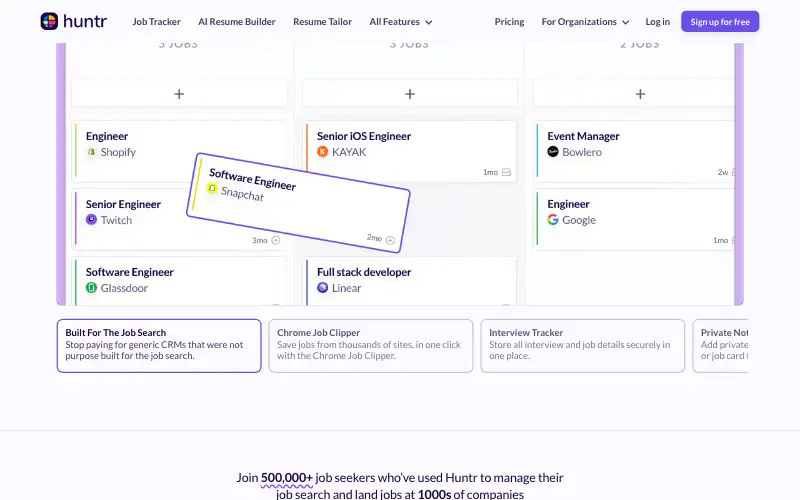Click Sign up for free button
Screen dimensions: 800x500
[x=720, y=22]
